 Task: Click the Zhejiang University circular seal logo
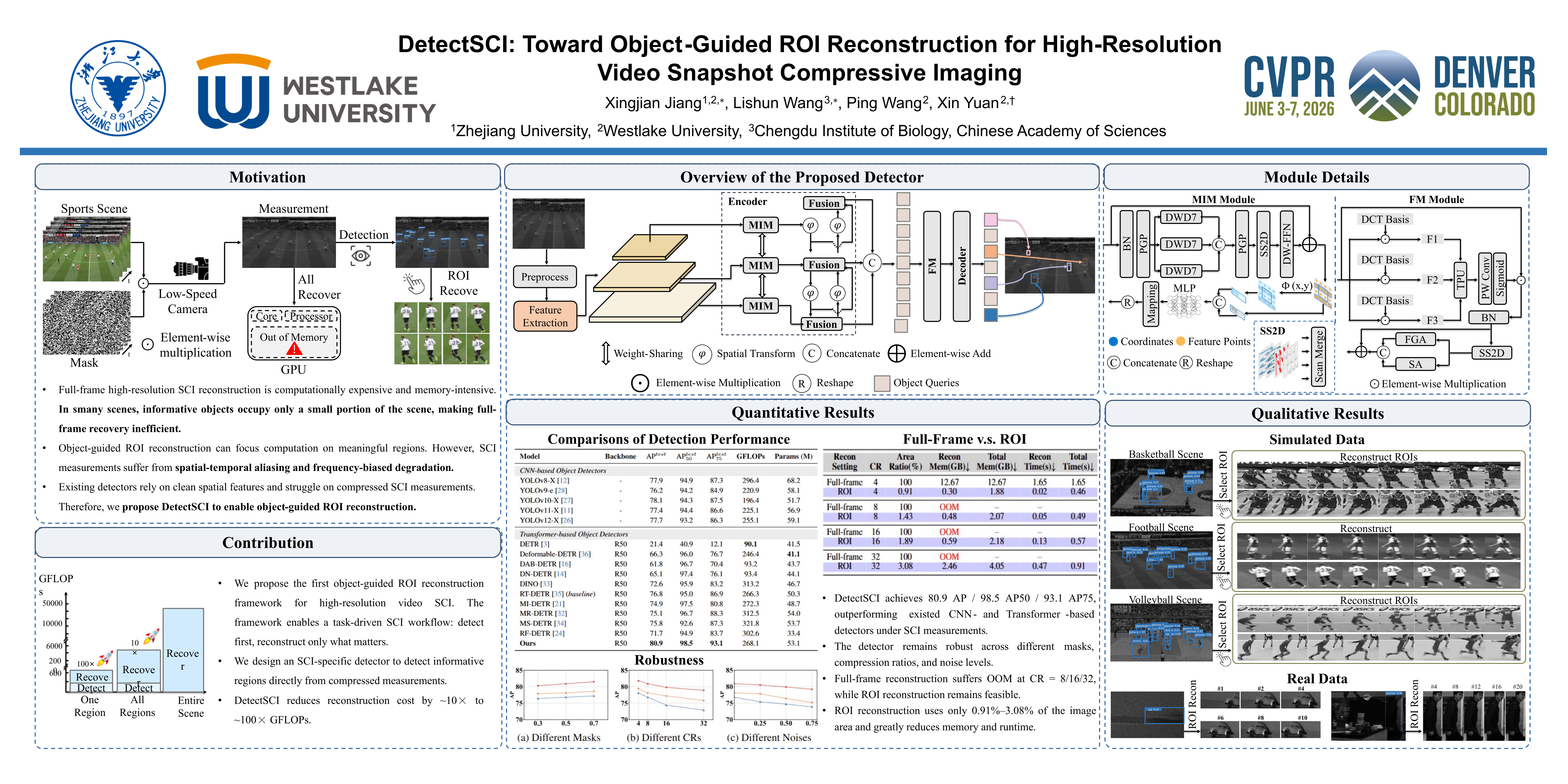click(118, 88)
